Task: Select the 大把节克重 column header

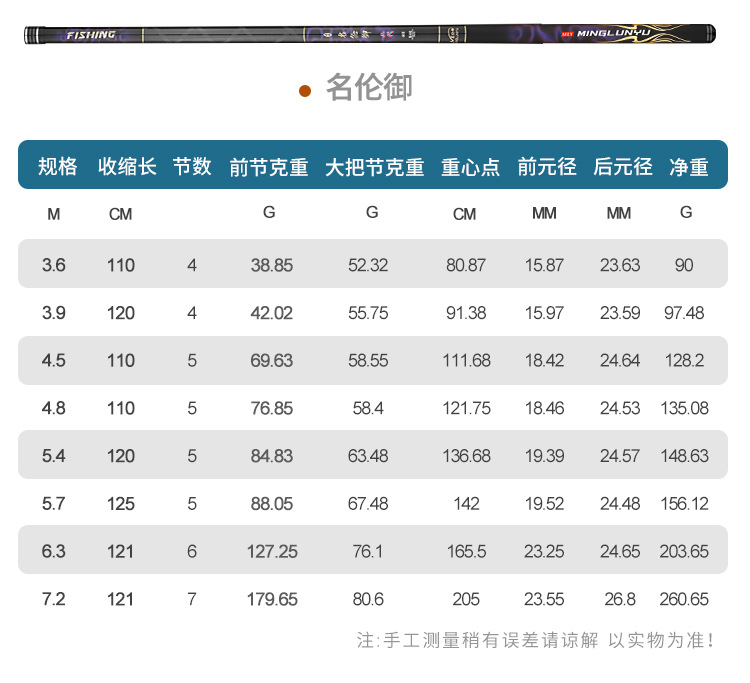Action: click(375, 167)
